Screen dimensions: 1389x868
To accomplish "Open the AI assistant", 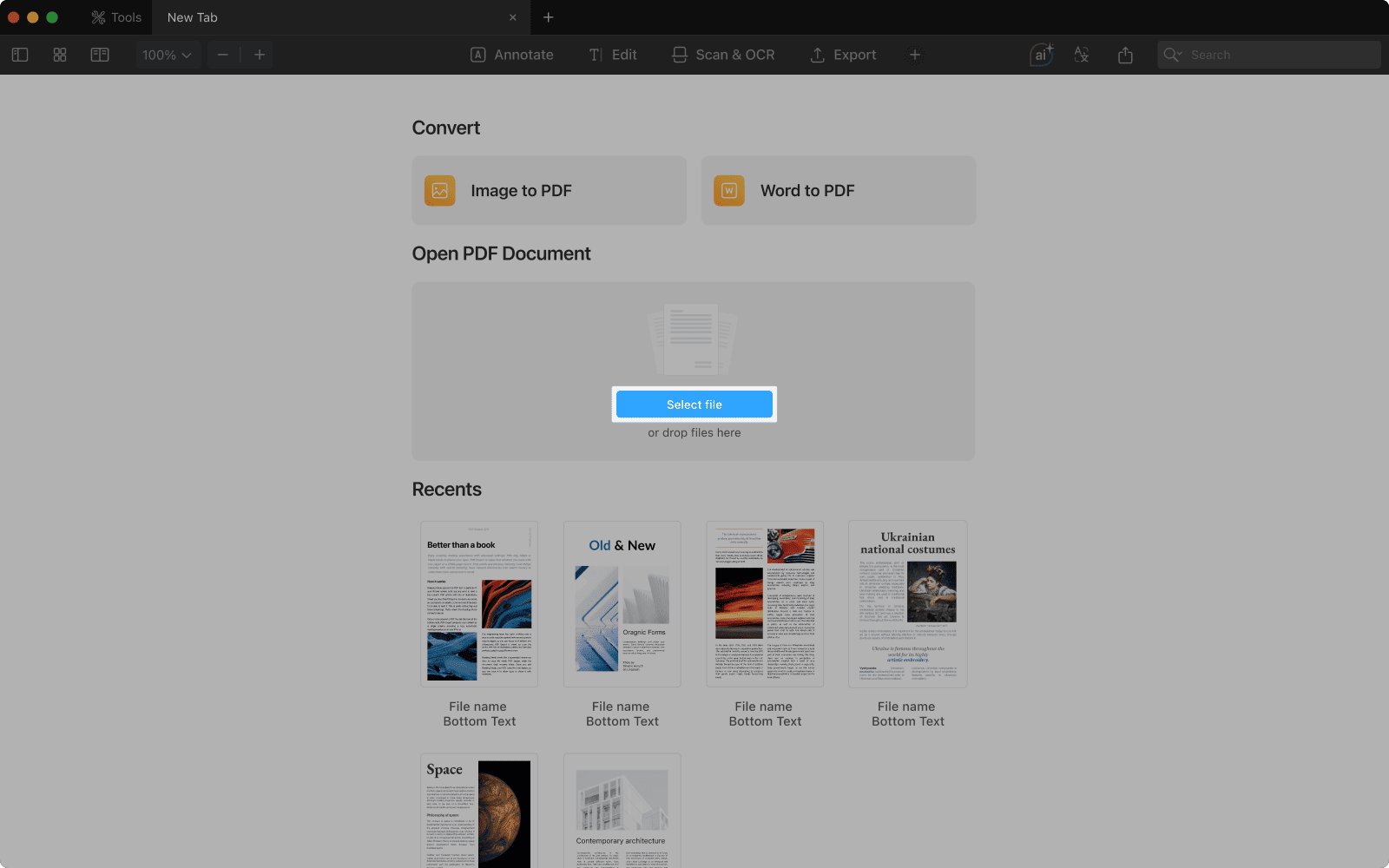I will [x=1041, y=55].
